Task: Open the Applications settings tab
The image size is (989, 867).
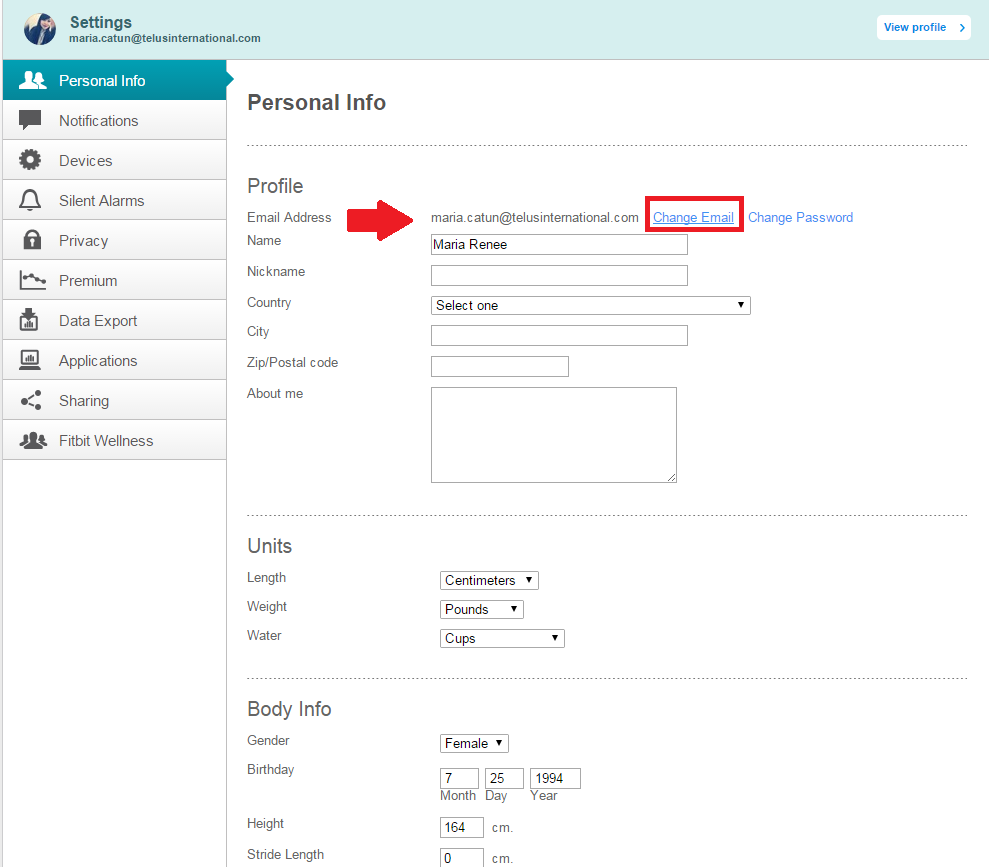Action: [98, 360]
